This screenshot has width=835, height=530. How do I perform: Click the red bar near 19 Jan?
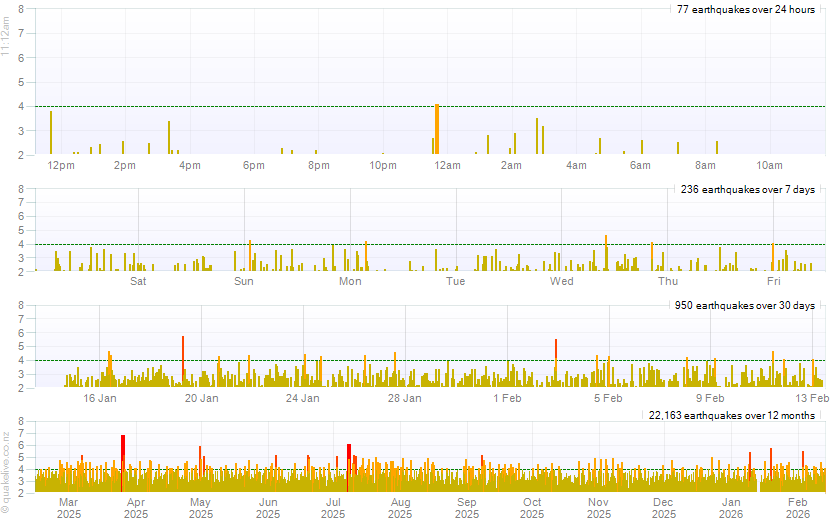(x=183, y=360)
